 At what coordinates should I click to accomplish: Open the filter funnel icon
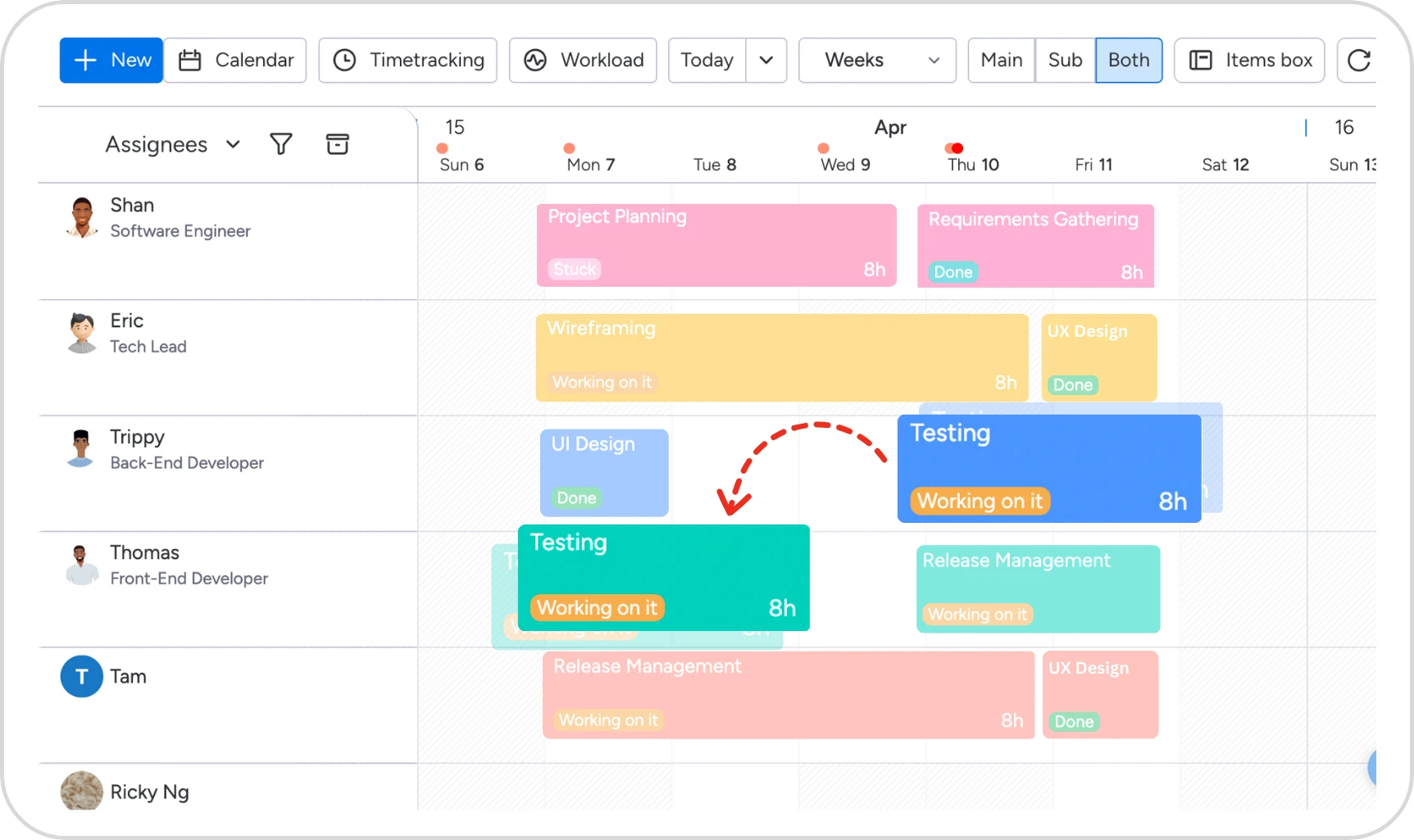tap(281, 144)
